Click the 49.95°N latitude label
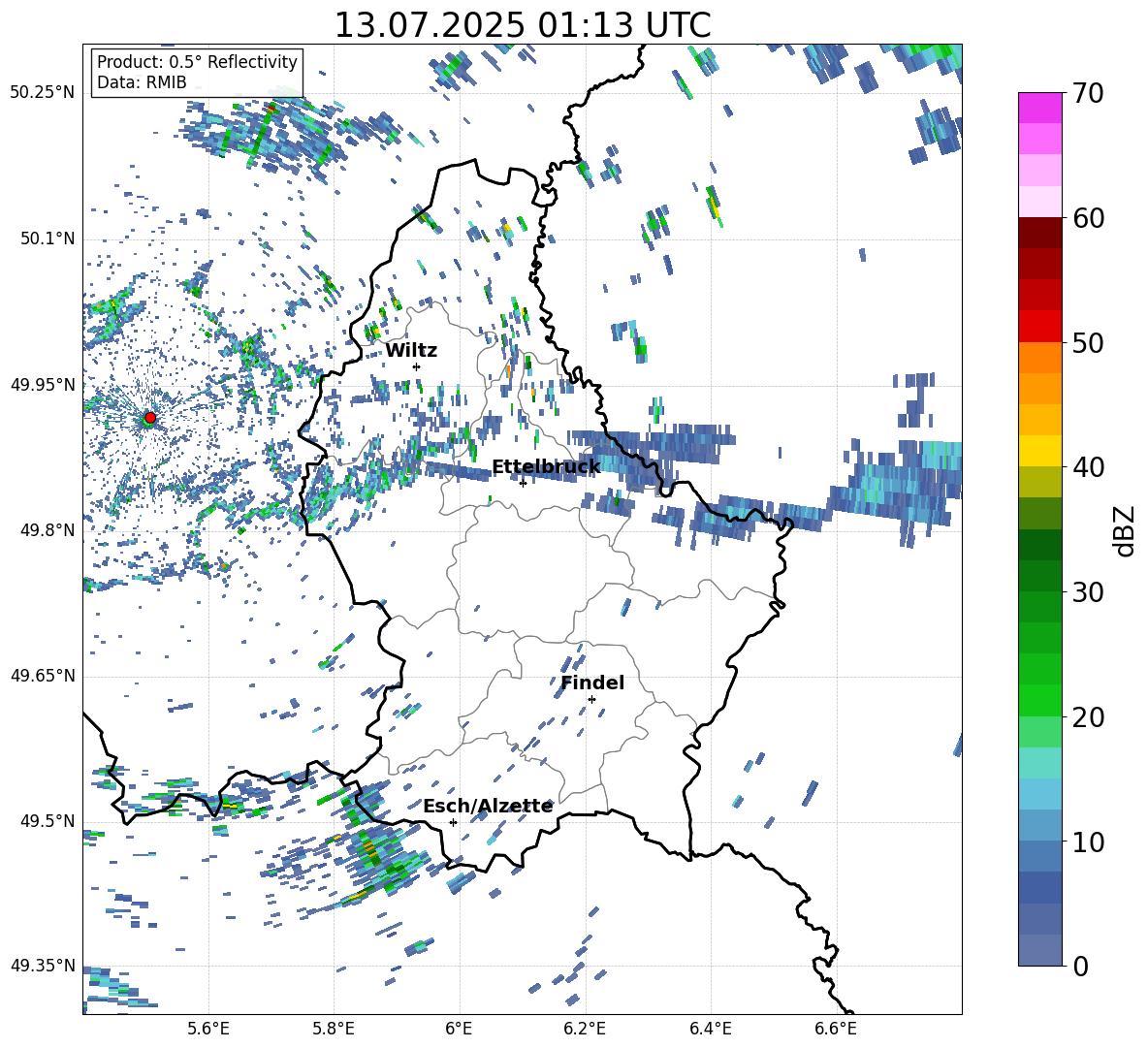 [x=43, y=385]
